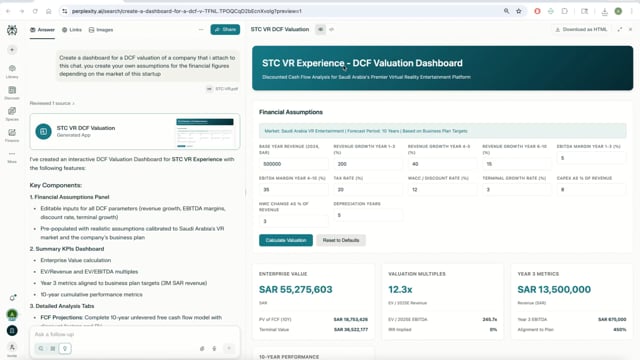Open the Perplexity home logo
Image resolution: width=640 pixels, height=360 pixels.
12,30
